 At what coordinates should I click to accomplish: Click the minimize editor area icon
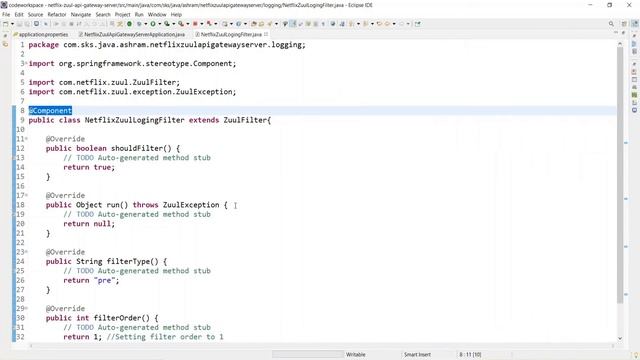[616, 32]
